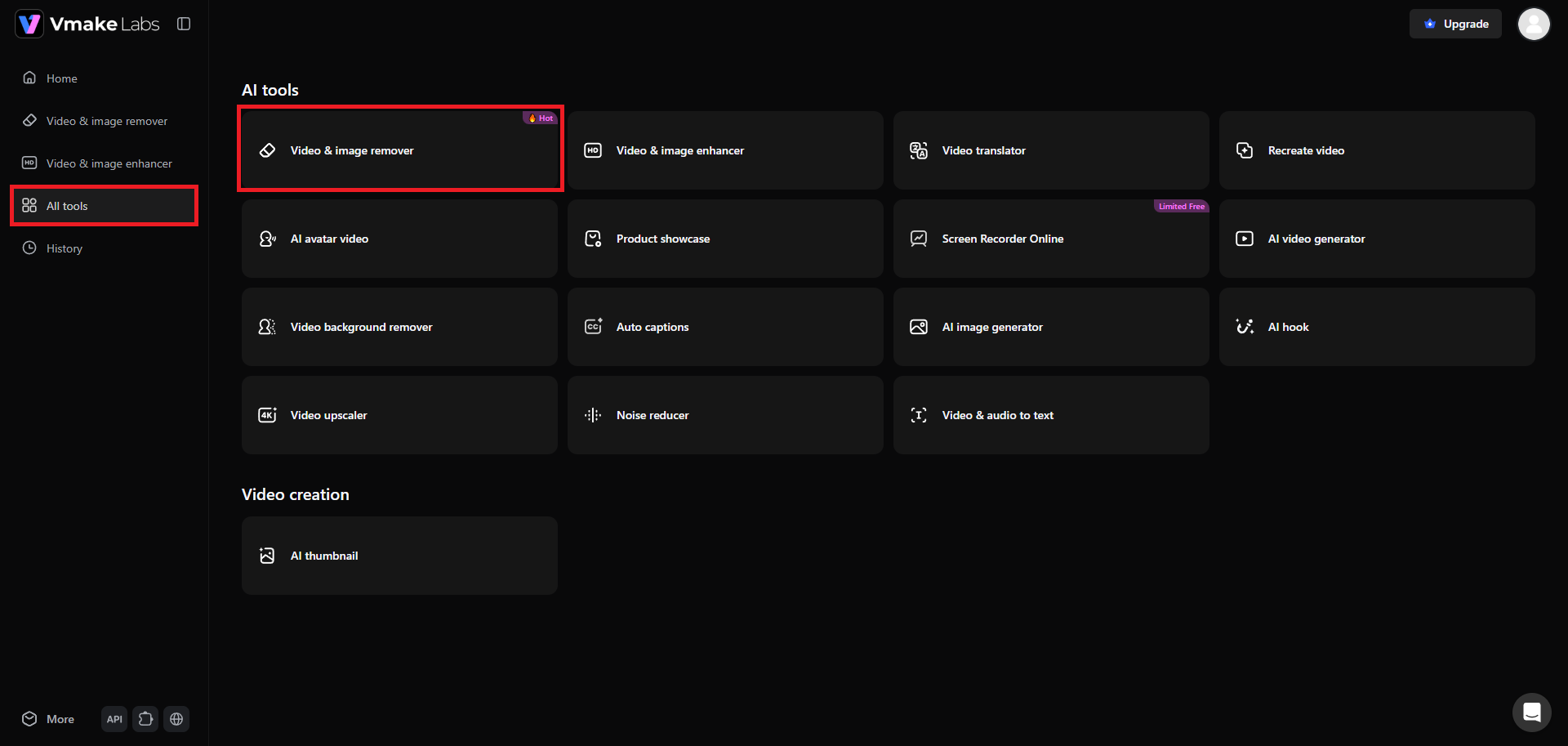Open the Video upscaler tool
1568x746 pixels.
(399, 415)
